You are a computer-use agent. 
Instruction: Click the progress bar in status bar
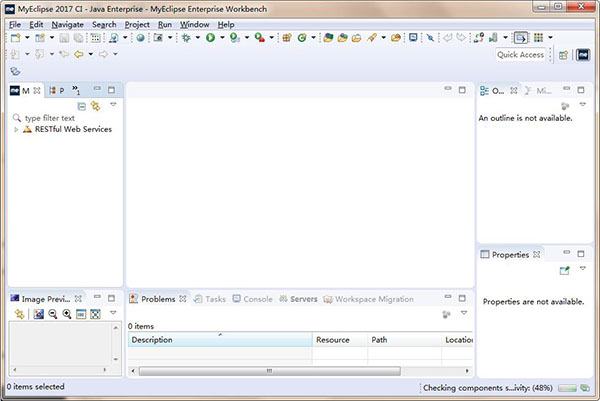(567, 388)
